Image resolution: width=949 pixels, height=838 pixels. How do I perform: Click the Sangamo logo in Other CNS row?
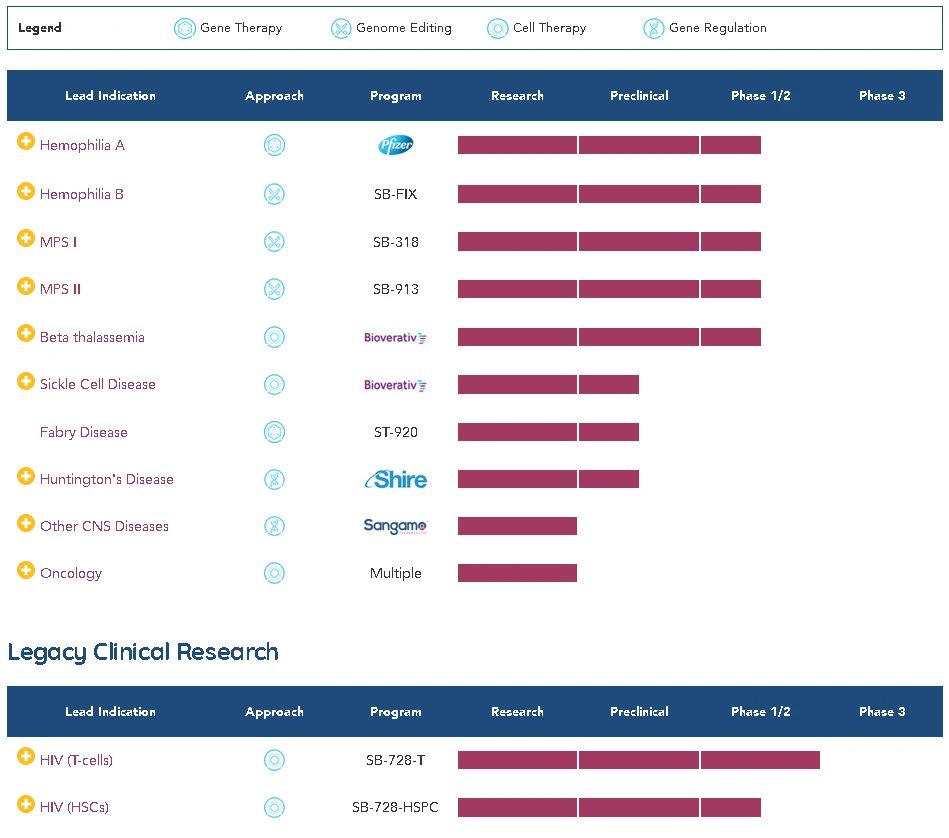[395, 527]
